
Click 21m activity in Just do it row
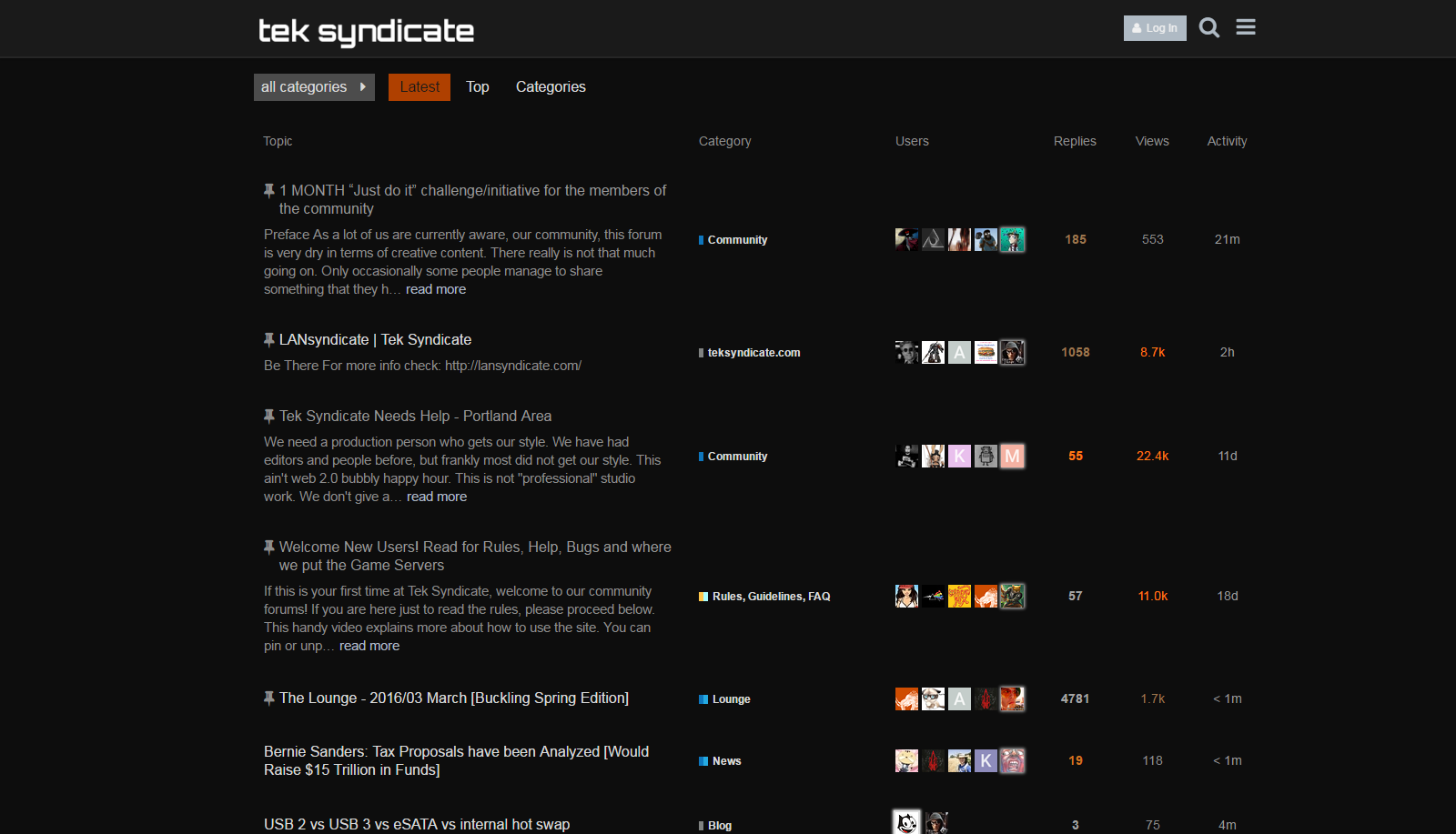point(1228,239)
